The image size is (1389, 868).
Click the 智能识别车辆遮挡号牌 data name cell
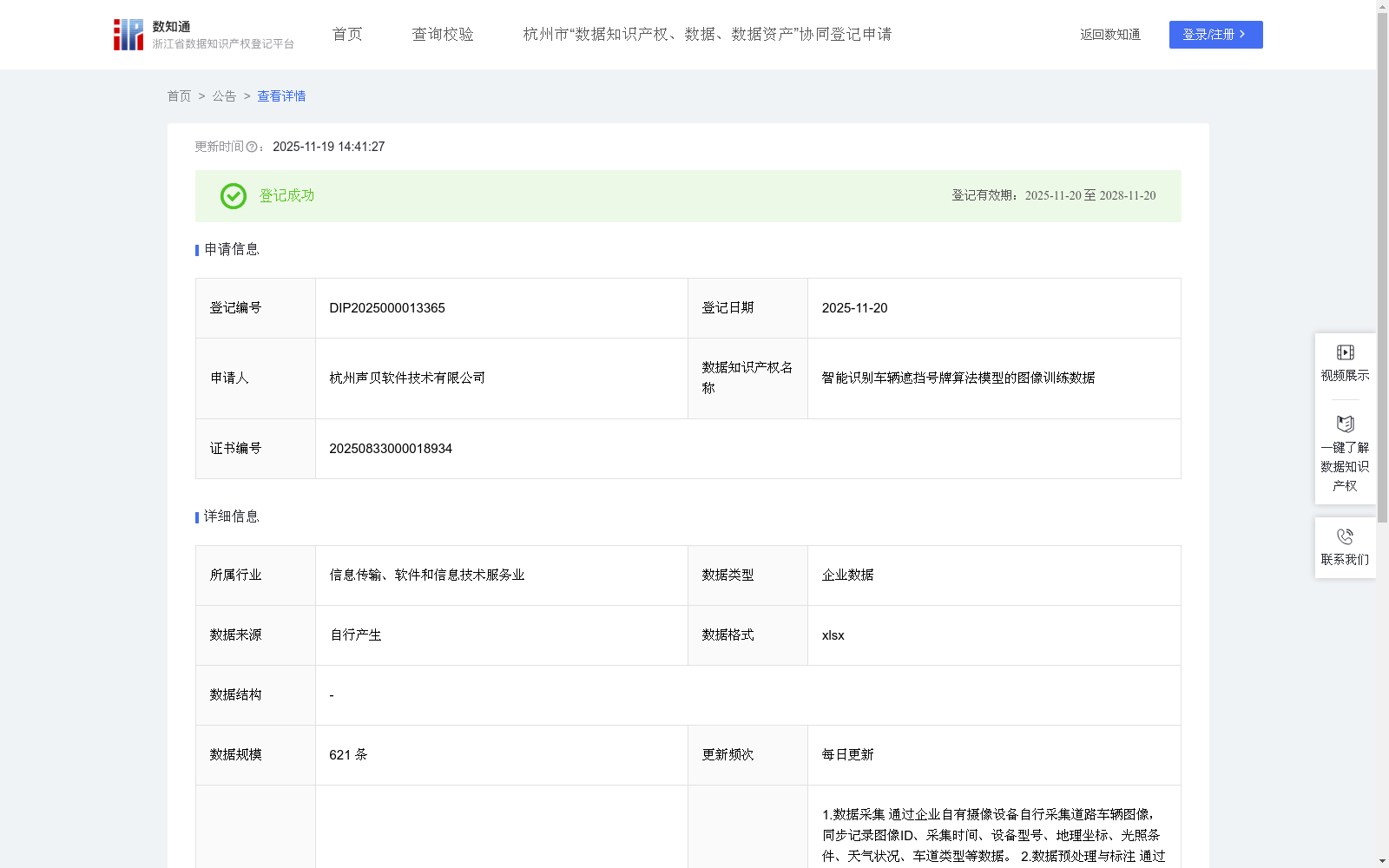957,378
